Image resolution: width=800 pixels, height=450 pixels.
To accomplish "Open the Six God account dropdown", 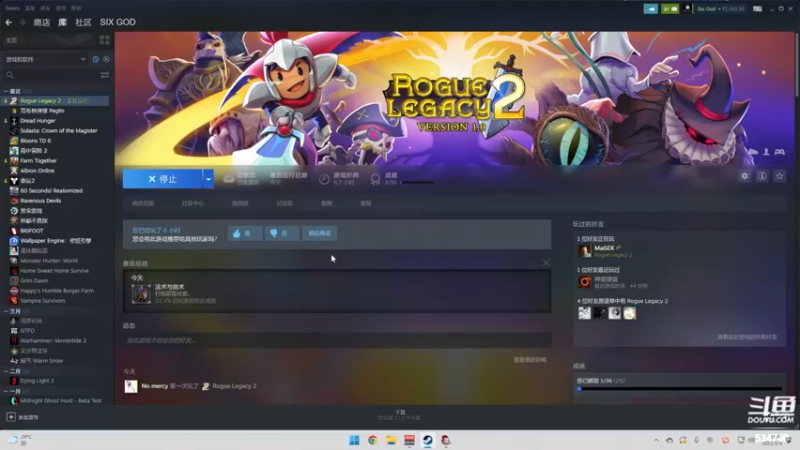I will 720,9.
